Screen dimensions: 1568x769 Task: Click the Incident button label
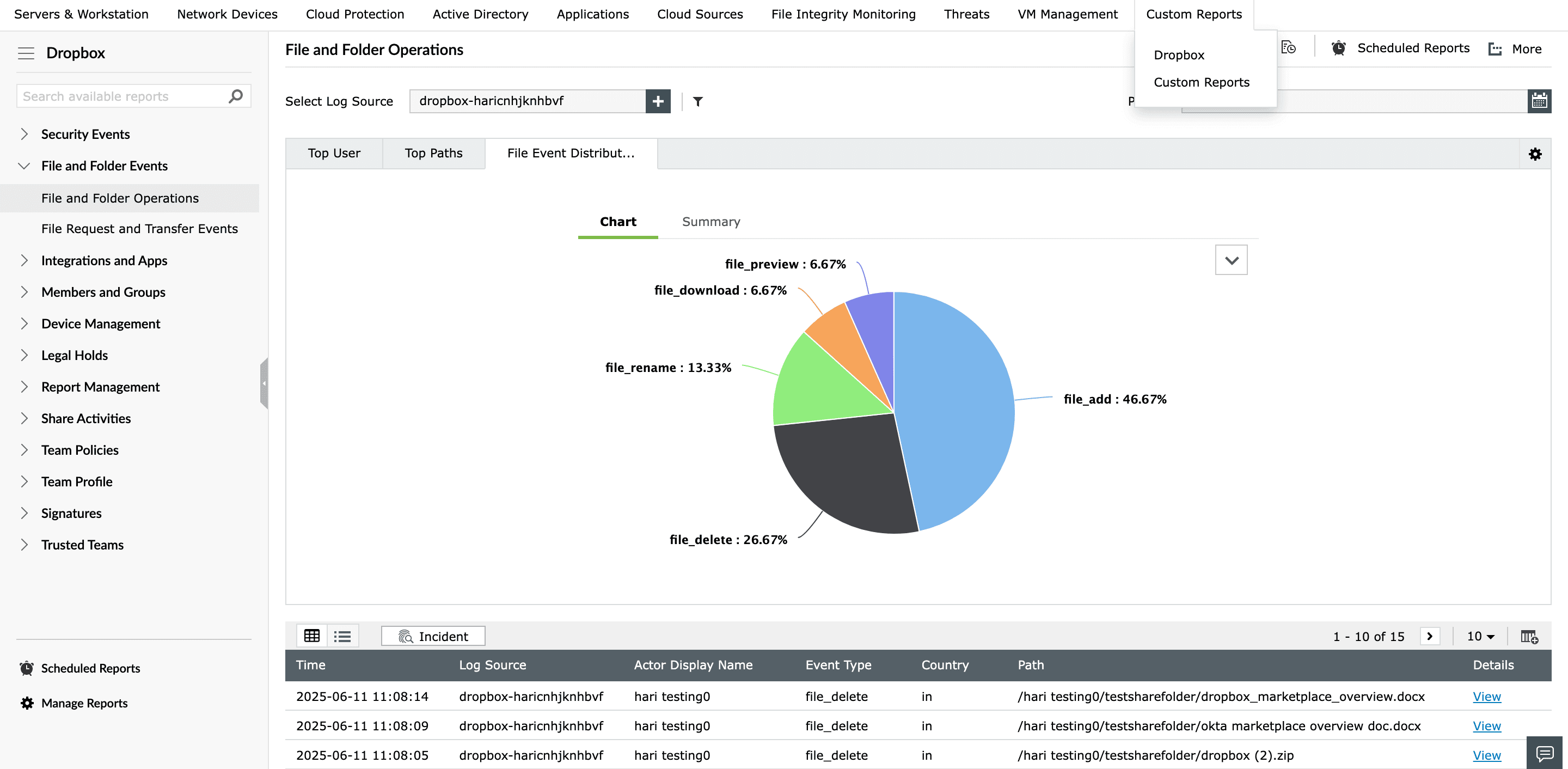(x=443, y=636)
